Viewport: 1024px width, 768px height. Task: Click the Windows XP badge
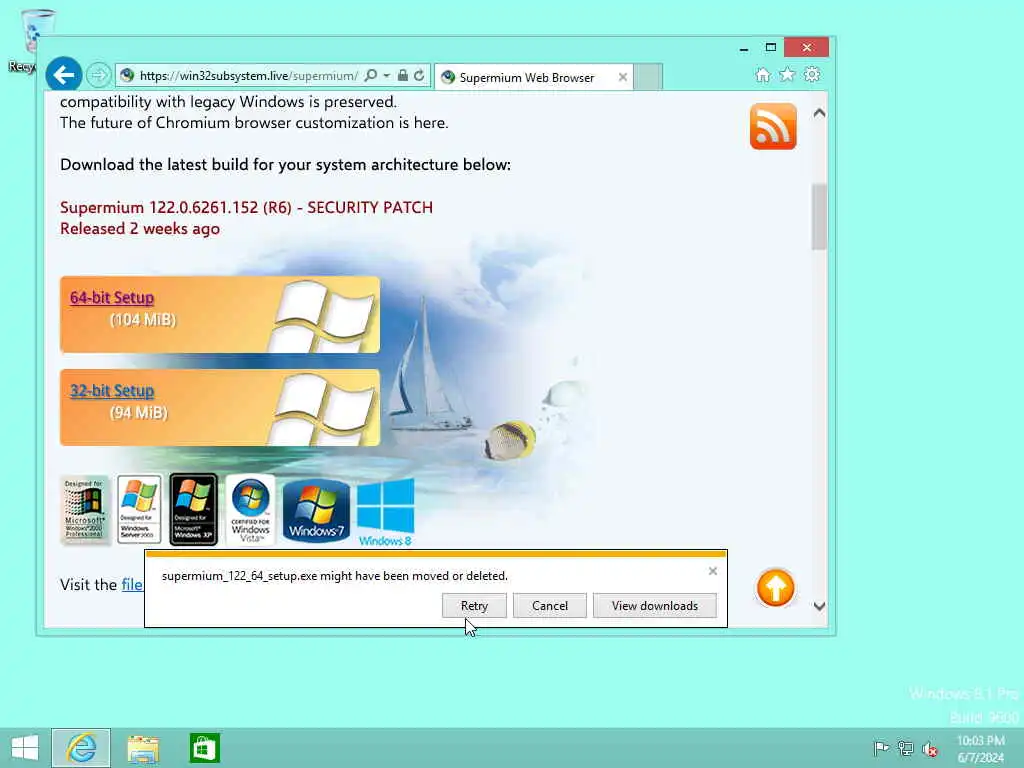coord(193,509)
